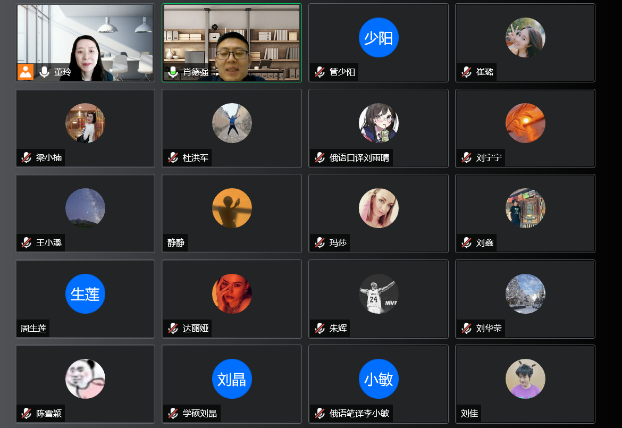
Task: Click the muted mic icon next to 刘宁宁
Action: [466, 158]
